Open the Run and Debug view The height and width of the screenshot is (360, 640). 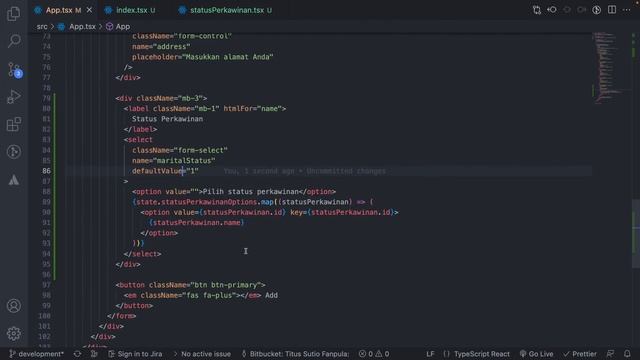click(x=14, y=97)
